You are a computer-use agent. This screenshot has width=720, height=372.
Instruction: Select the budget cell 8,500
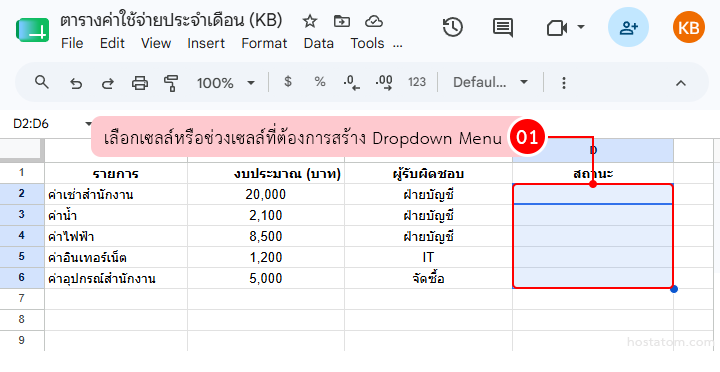(266, 237)
